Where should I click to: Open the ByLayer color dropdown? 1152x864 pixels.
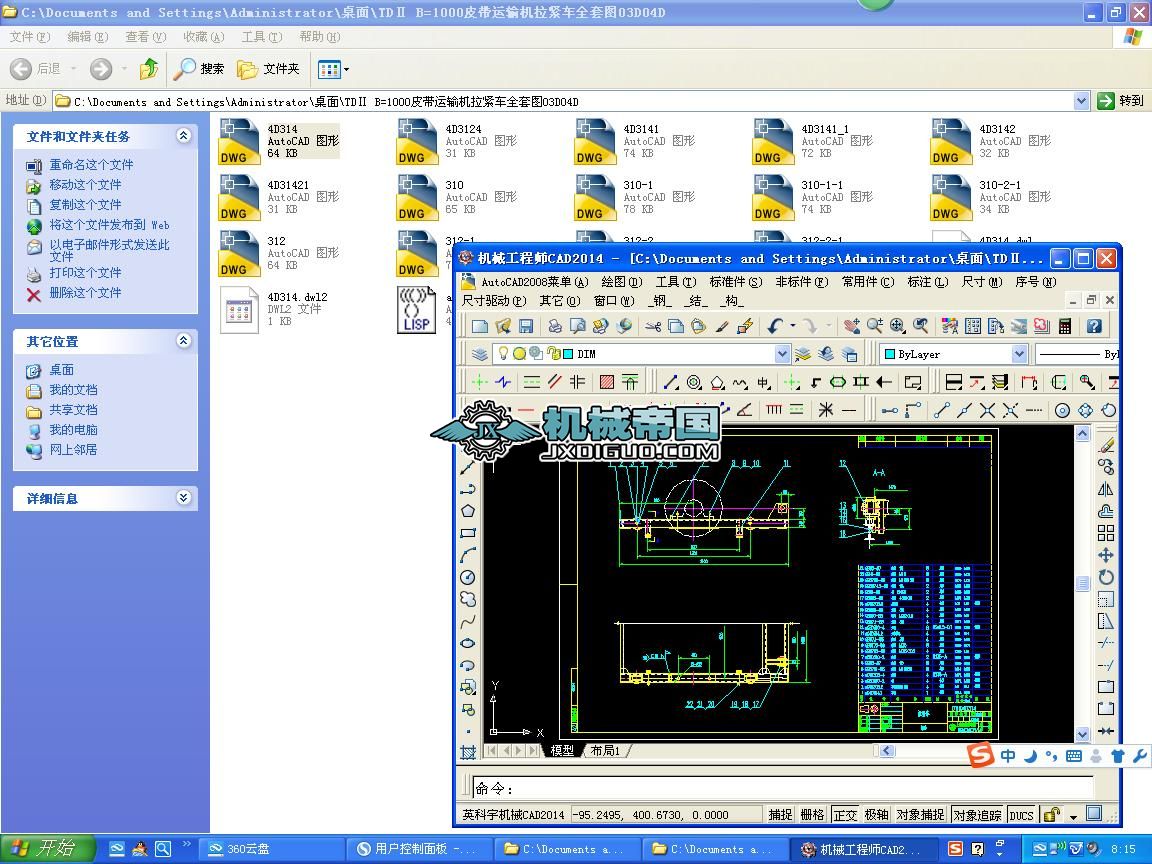(1019, 354)
